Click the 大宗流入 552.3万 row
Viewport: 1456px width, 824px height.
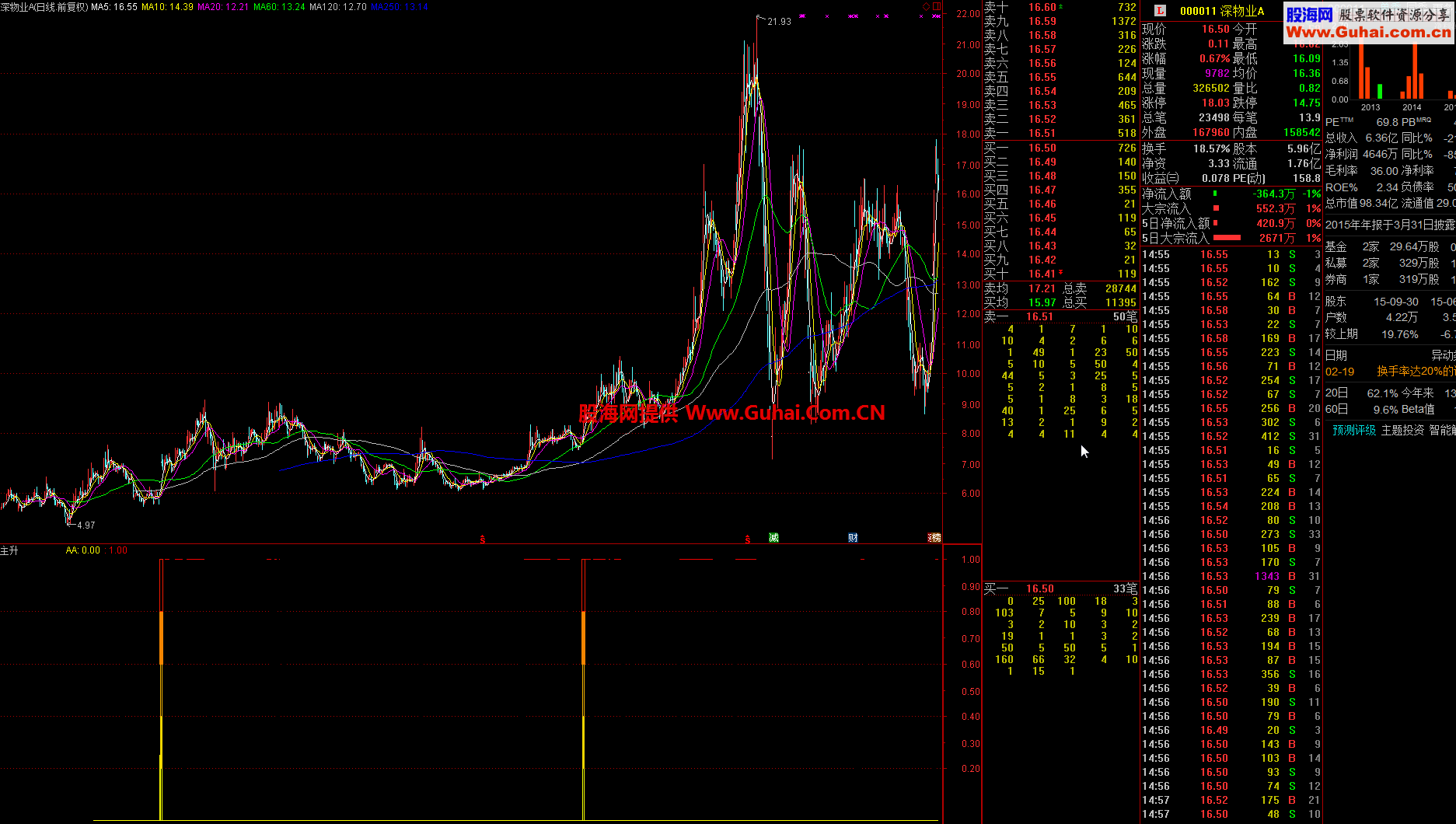(1231, 208)
